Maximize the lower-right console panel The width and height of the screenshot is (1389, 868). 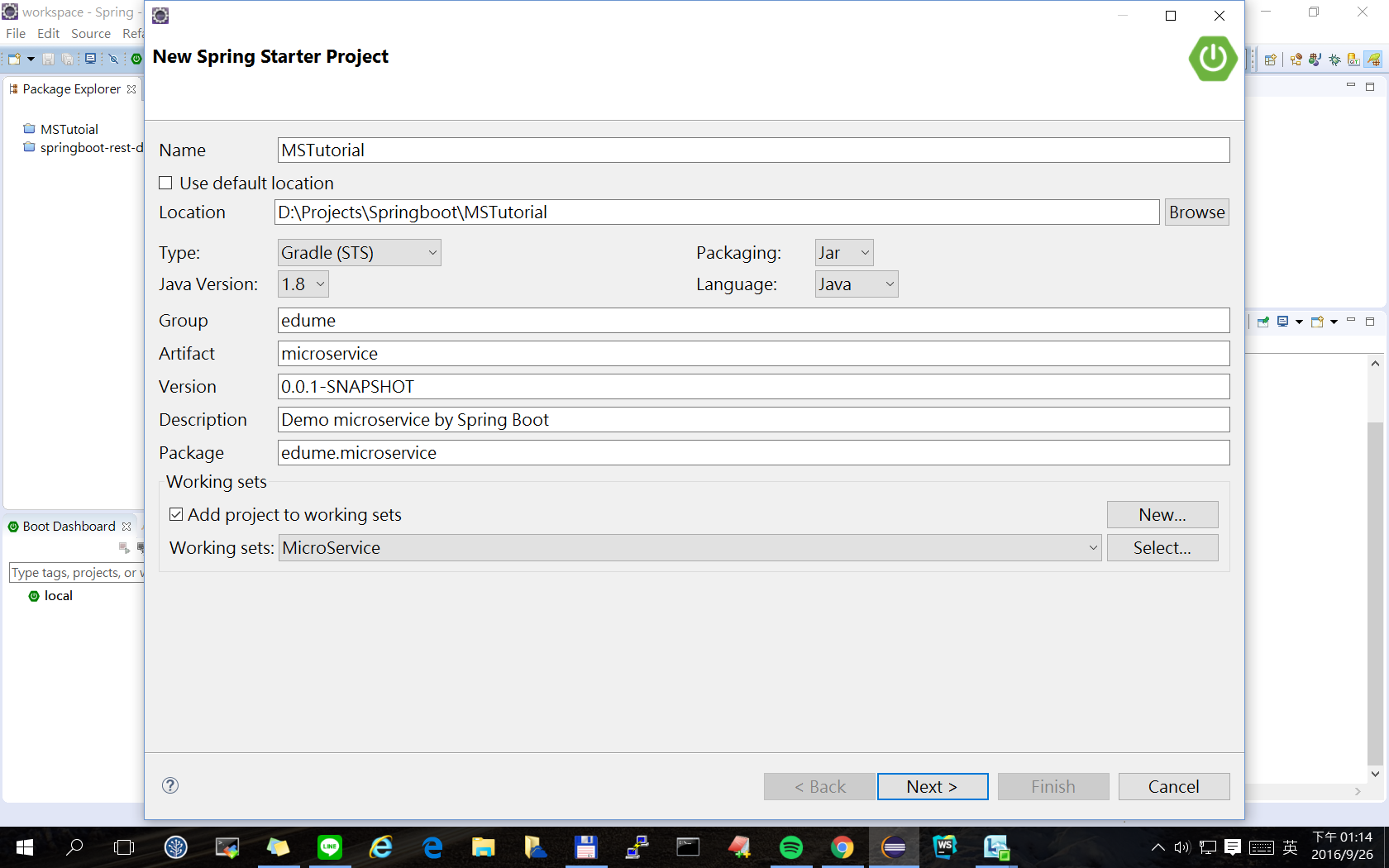point(1370,321)
